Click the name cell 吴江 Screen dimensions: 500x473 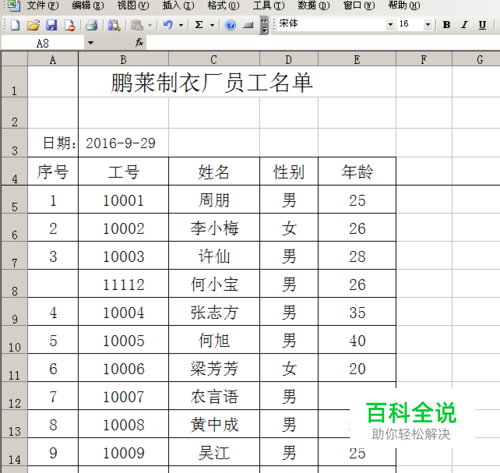click(x=214, y=452)
